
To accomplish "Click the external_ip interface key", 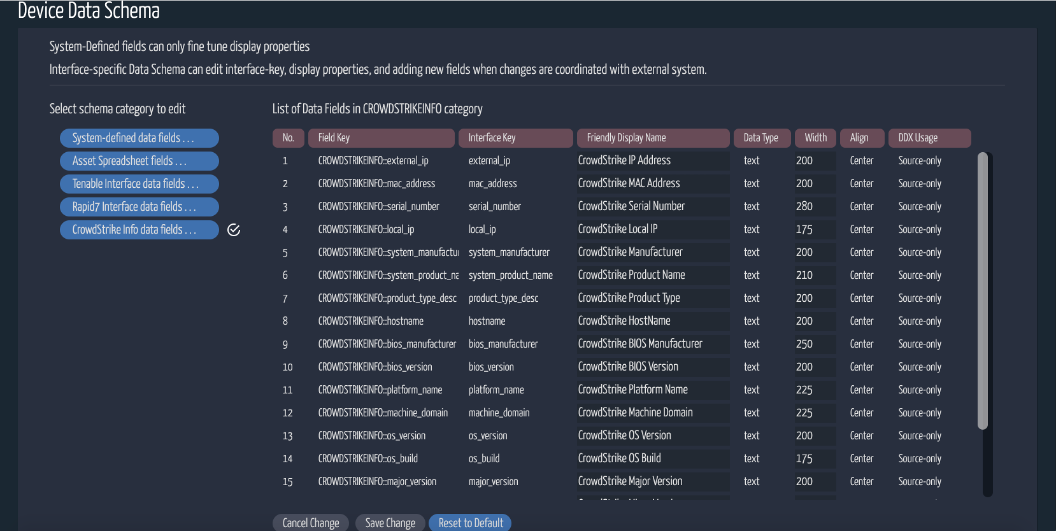I will point(489,161).
